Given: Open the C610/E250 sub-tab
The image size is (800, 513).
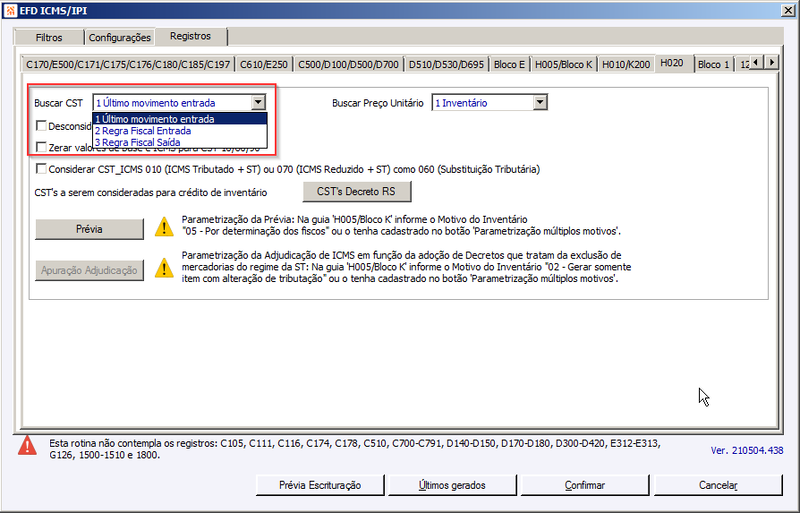Looking at the screenshot, I should 264,64.
